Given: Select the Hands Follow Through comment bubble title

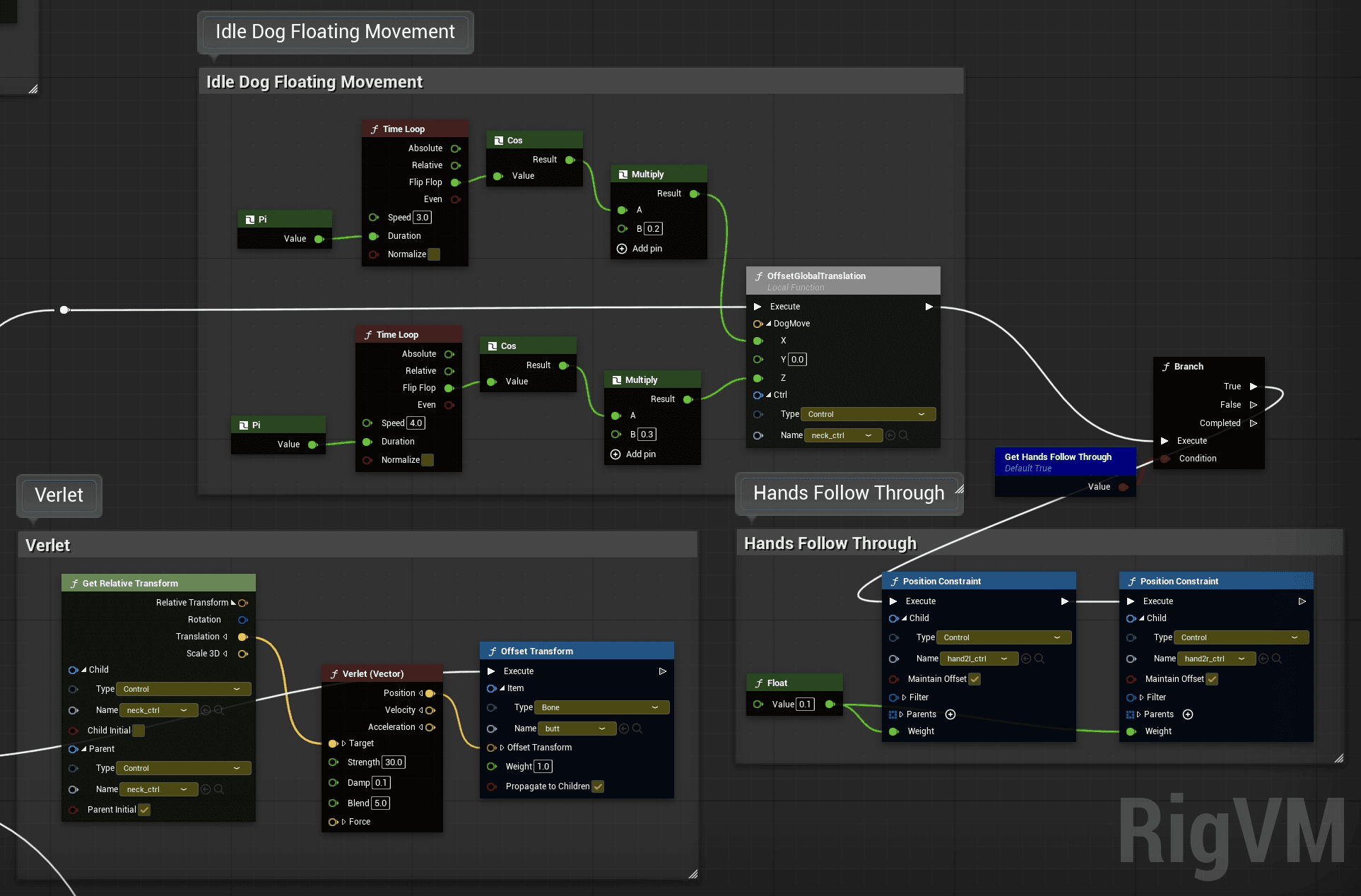Looking at the screenshot, I should (848, 493).
